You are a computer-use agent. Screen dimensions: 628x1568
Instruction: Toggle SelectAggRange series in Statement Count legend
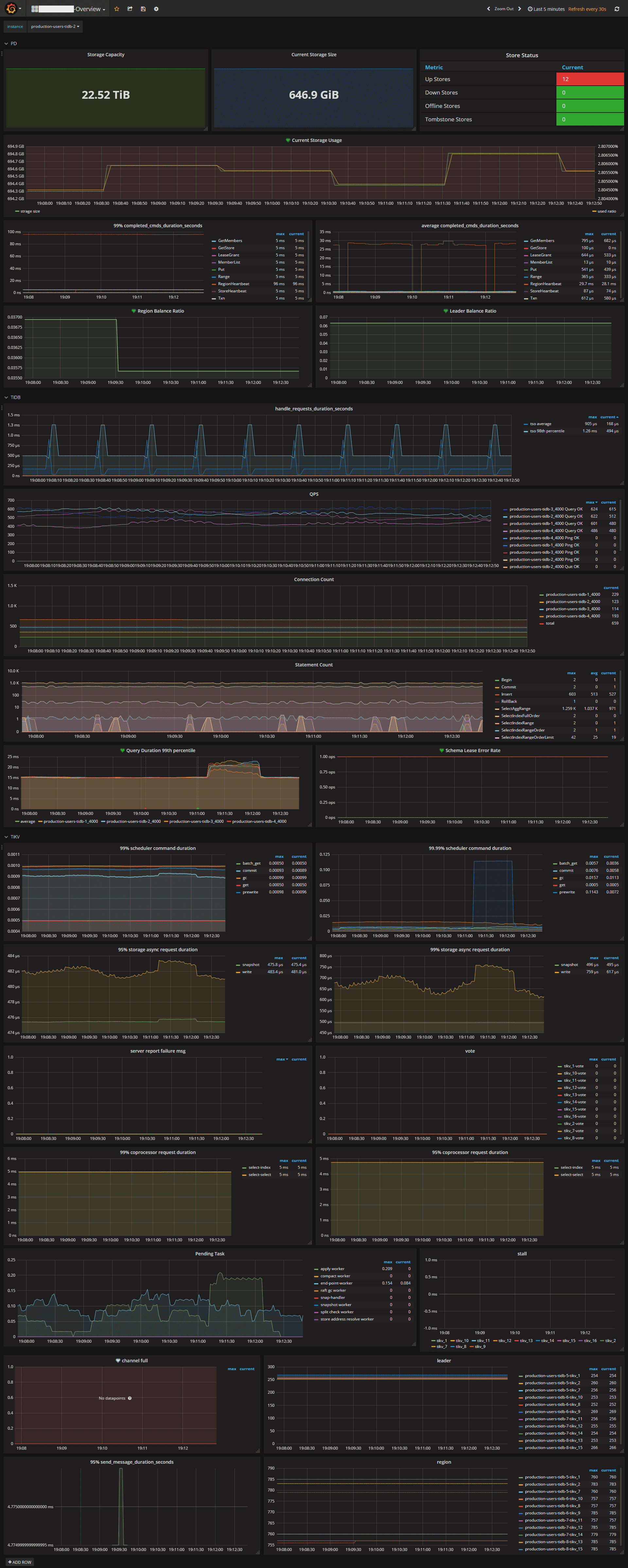click(x=516, y=709)
